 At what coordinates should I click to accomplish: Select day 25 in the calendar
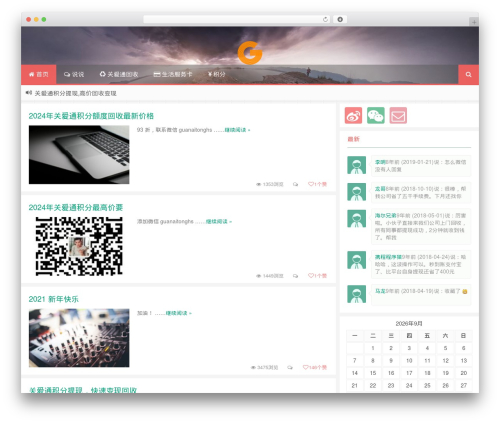[x=427, y=385]
